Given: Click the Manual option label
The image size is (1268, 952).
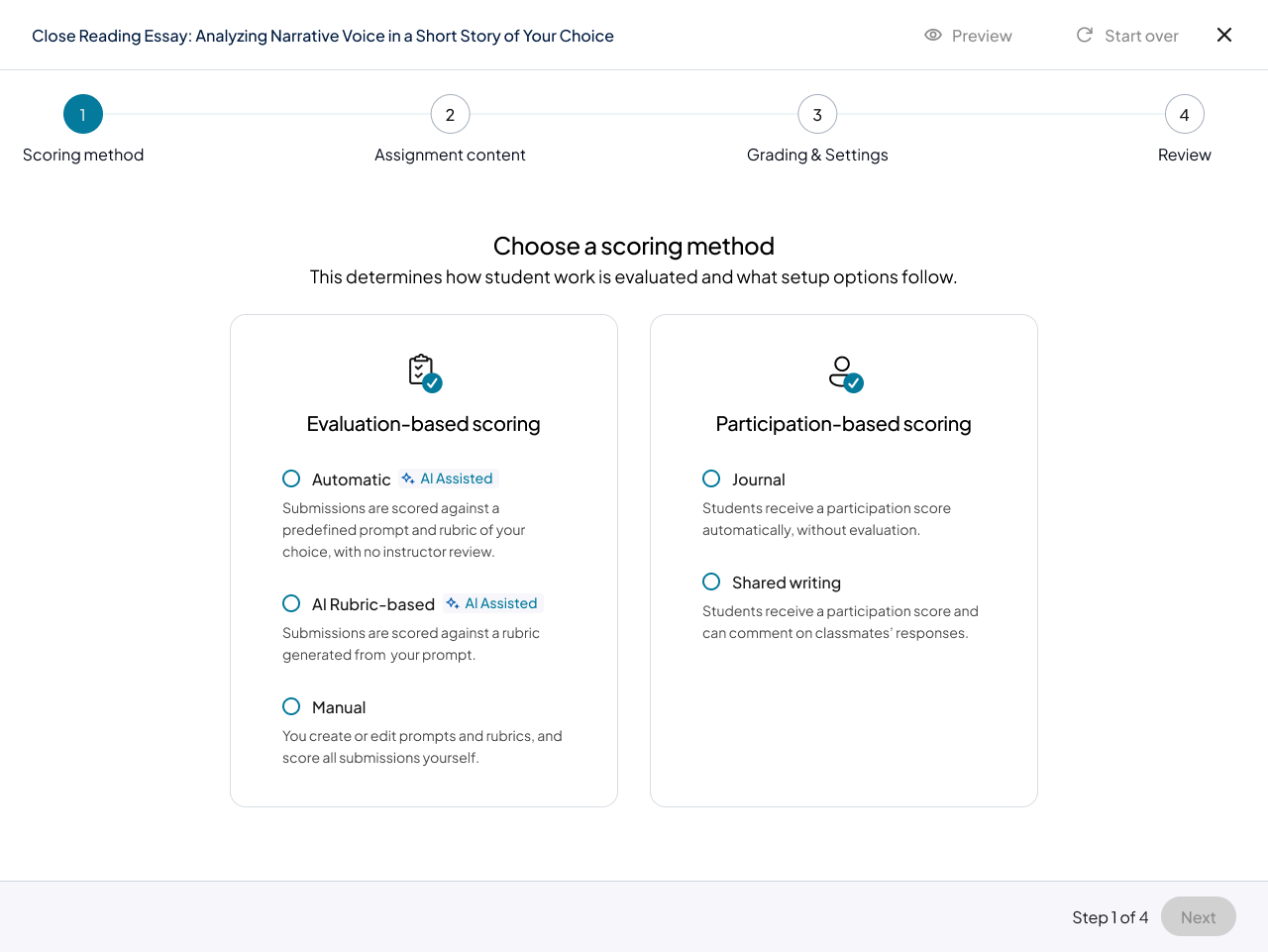Looking at the screenshot, I should (339, 707).
